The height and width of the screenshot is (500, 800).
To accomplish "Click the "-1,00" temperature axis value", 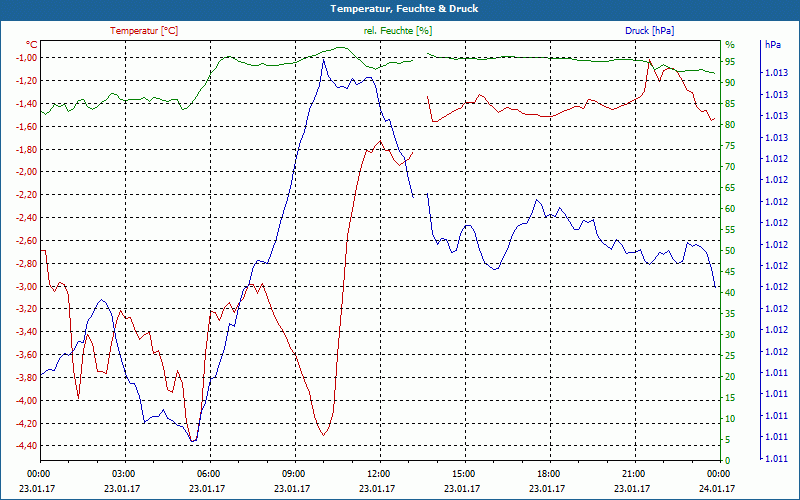I will point(27,57).
